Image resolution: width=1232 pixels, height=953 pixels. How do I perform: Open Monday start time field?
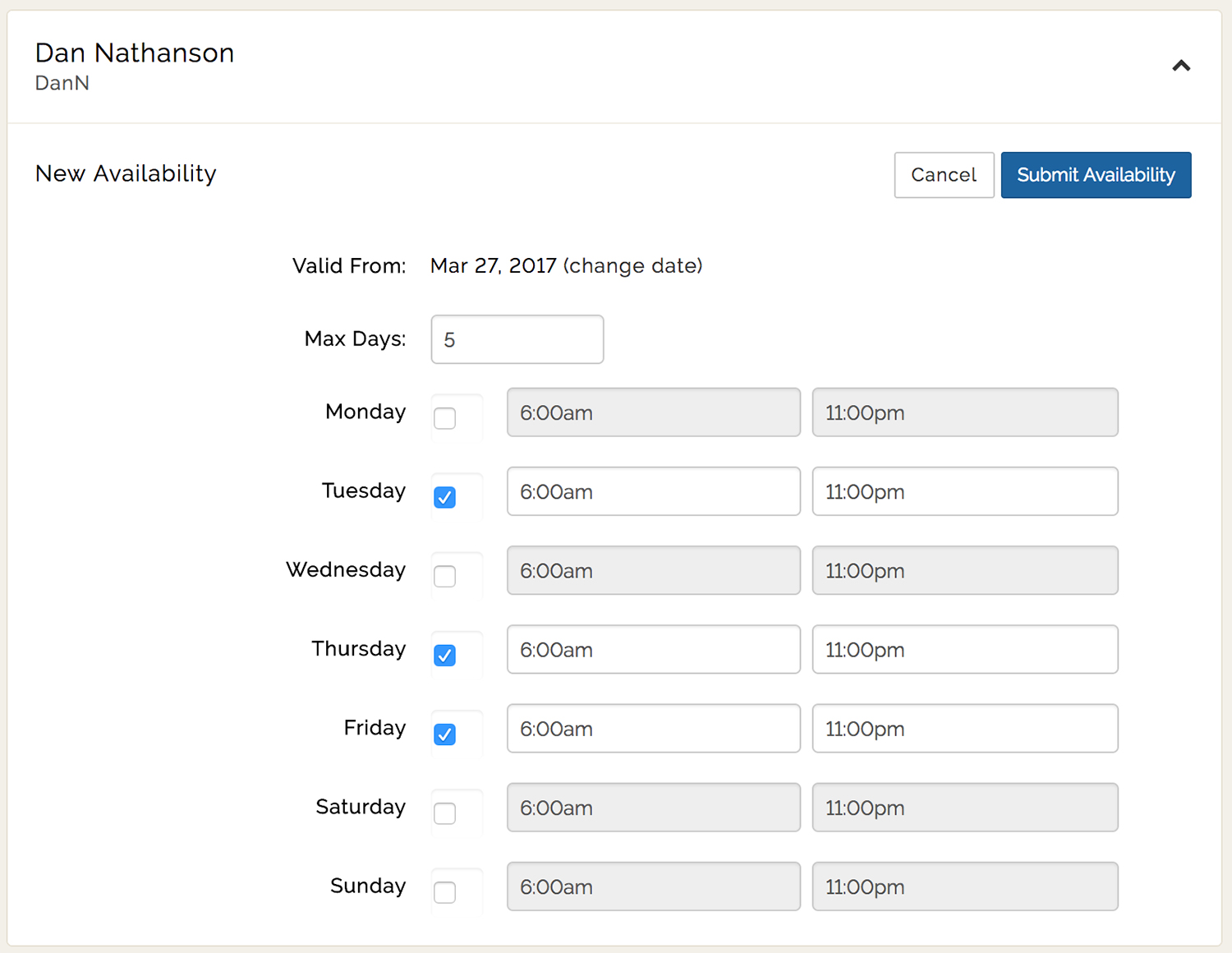[x=654, y=412]
